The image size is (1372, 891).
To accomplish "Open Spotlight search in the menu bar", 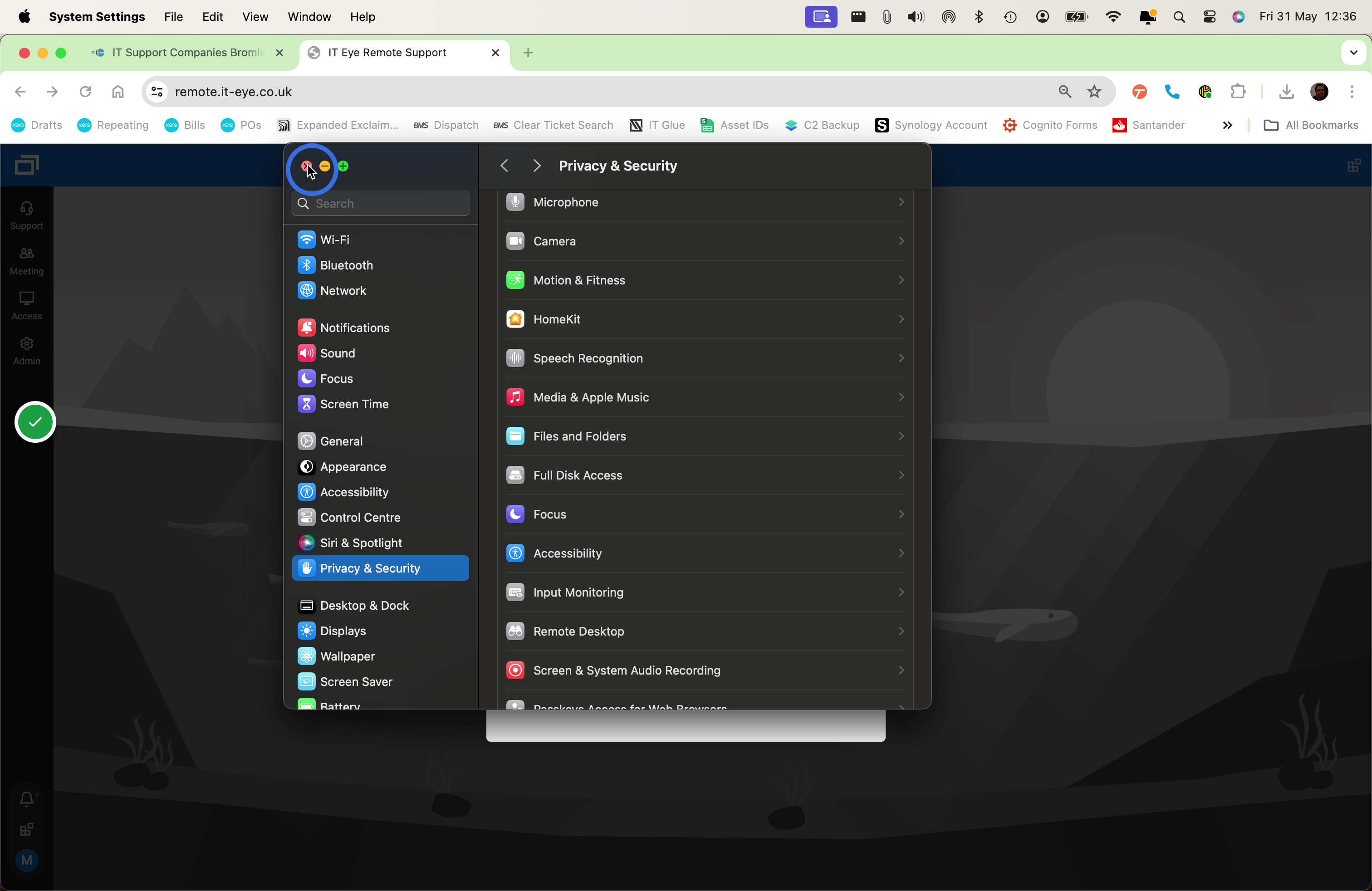I will click(1179, 17).
